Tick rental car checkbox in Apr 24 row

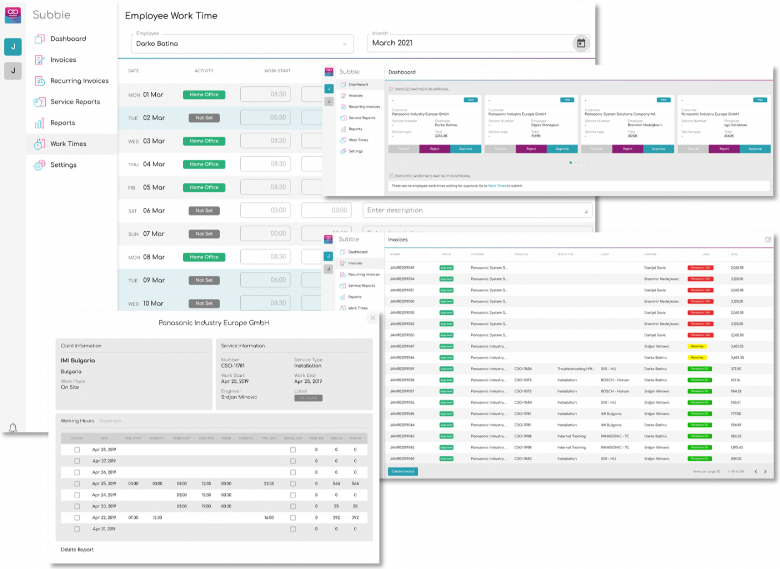click(292, 495)
